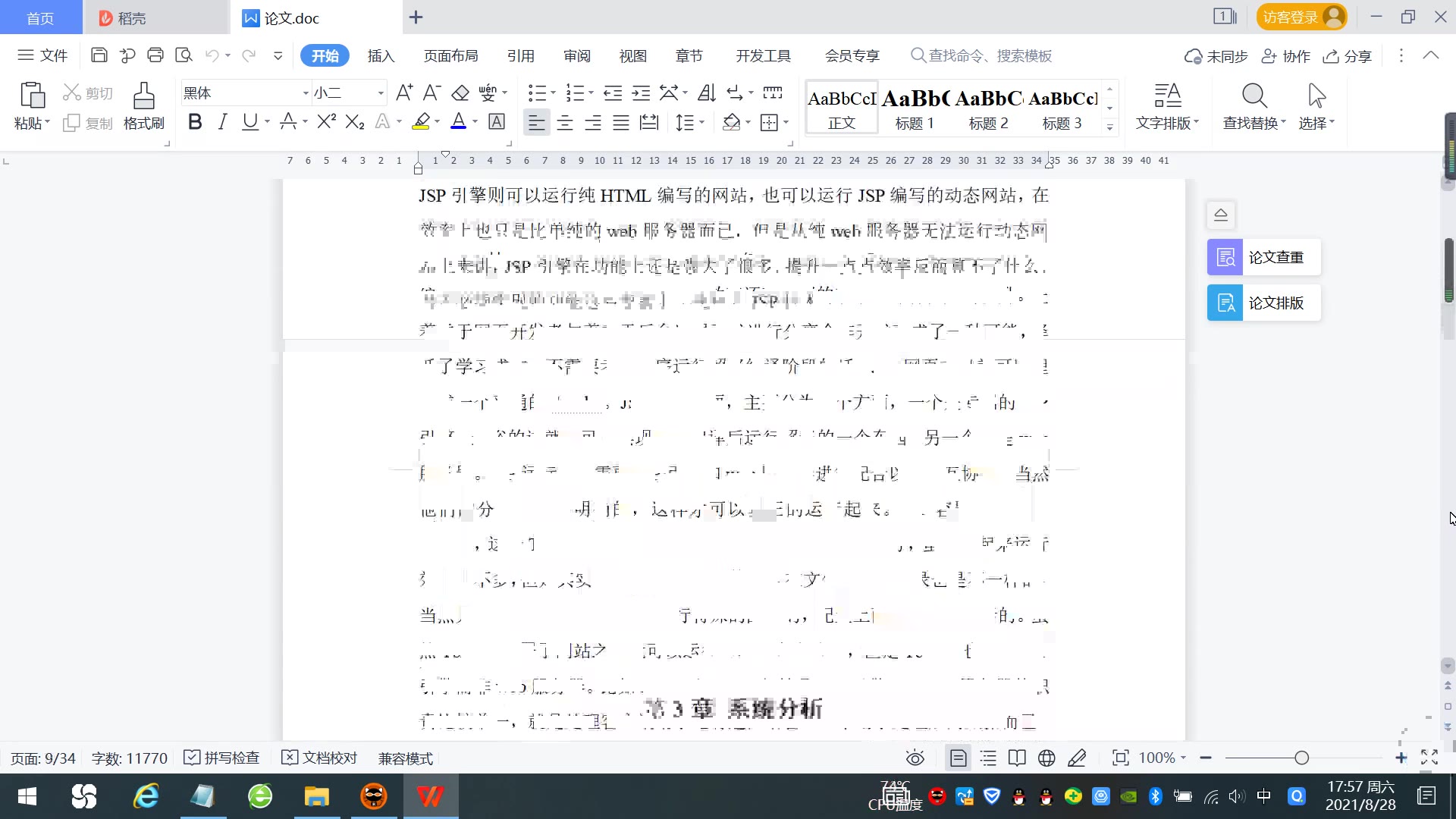This screenshot has width=1456, height=819.
Task: Switch to reading layout view icon
Action: (x=1017, y=758)
